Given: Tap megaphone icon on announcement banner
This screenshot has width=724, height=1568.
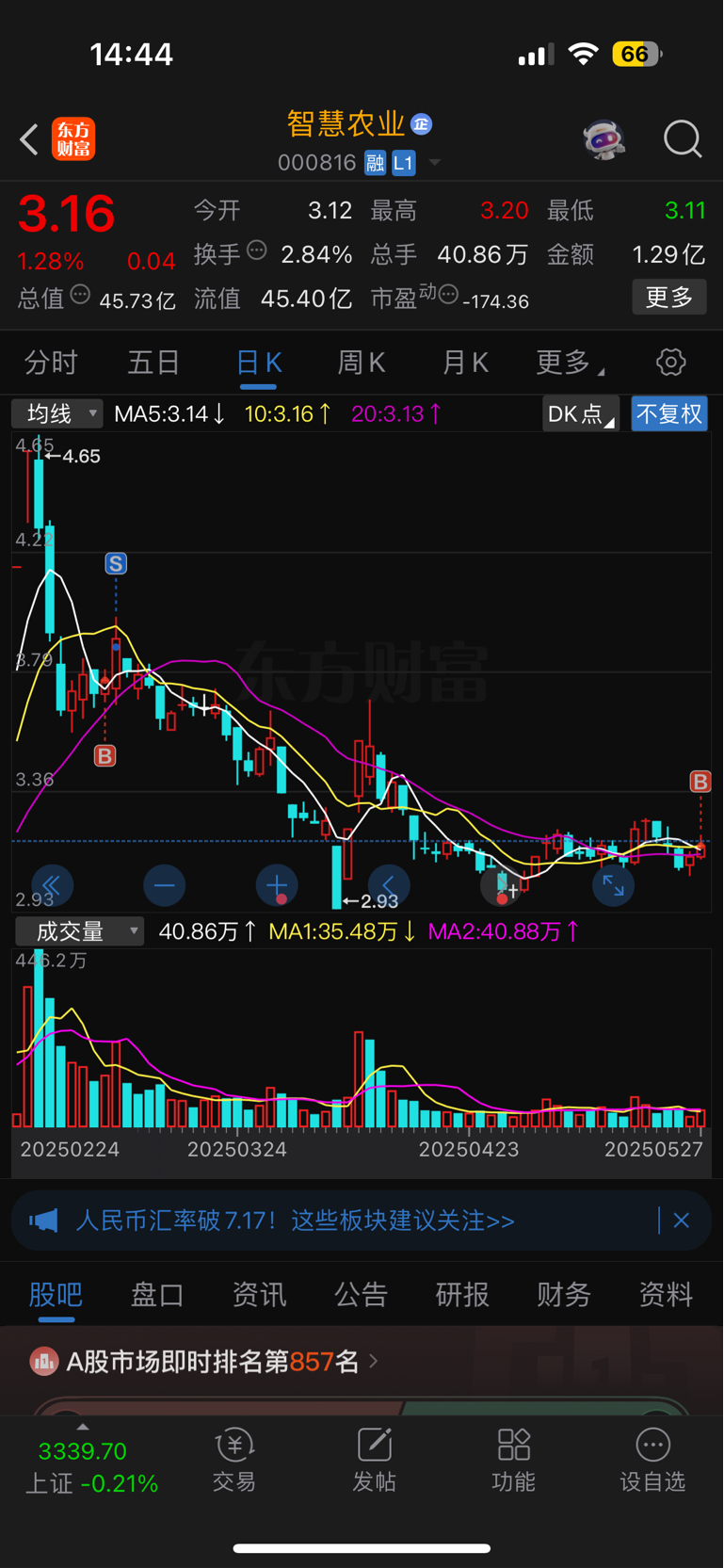Looking at the screenshot, I should click(x=43, y=1221).
